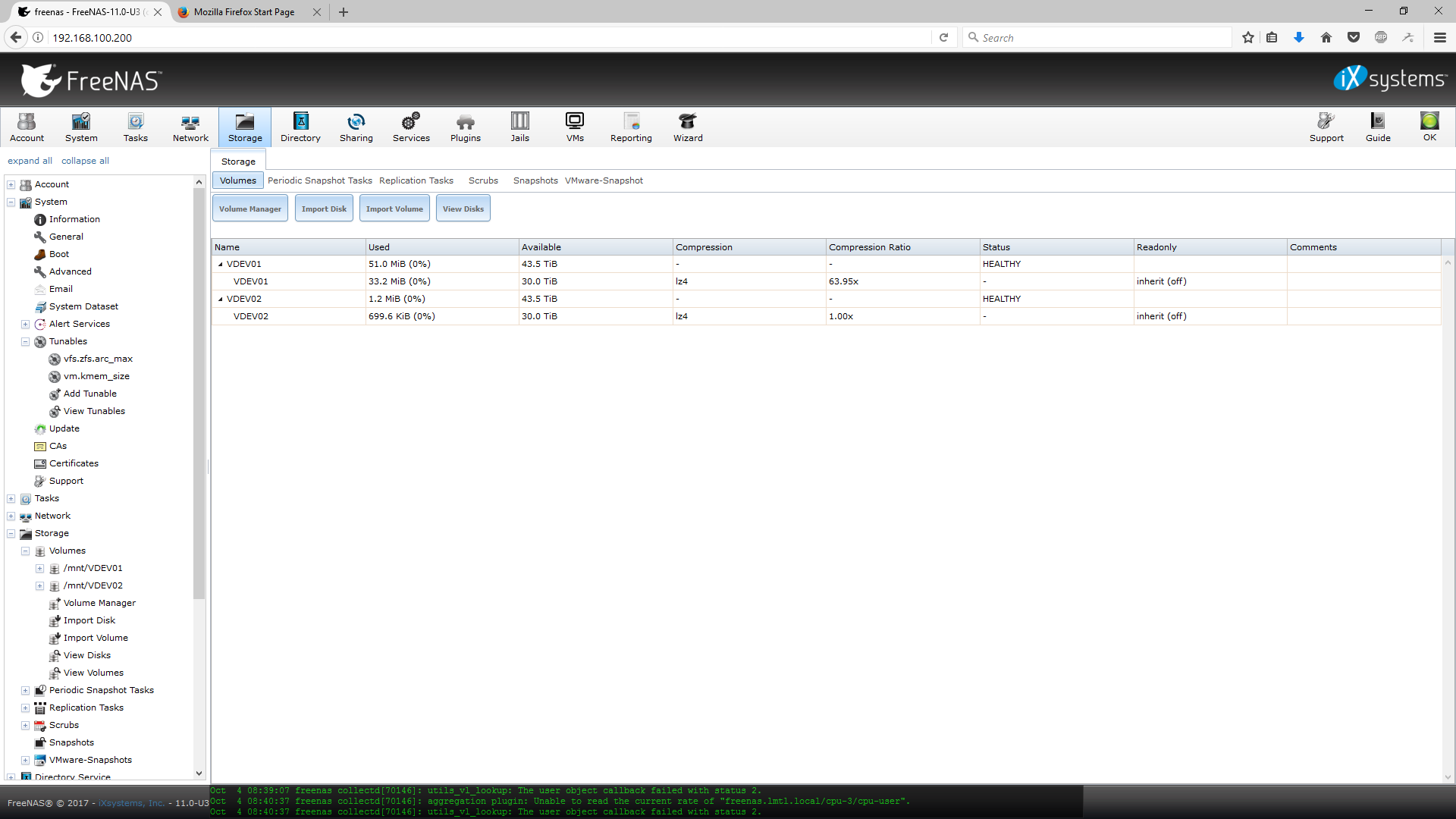
Task: Open the Account toolbar icon
Action: [27, 127]
